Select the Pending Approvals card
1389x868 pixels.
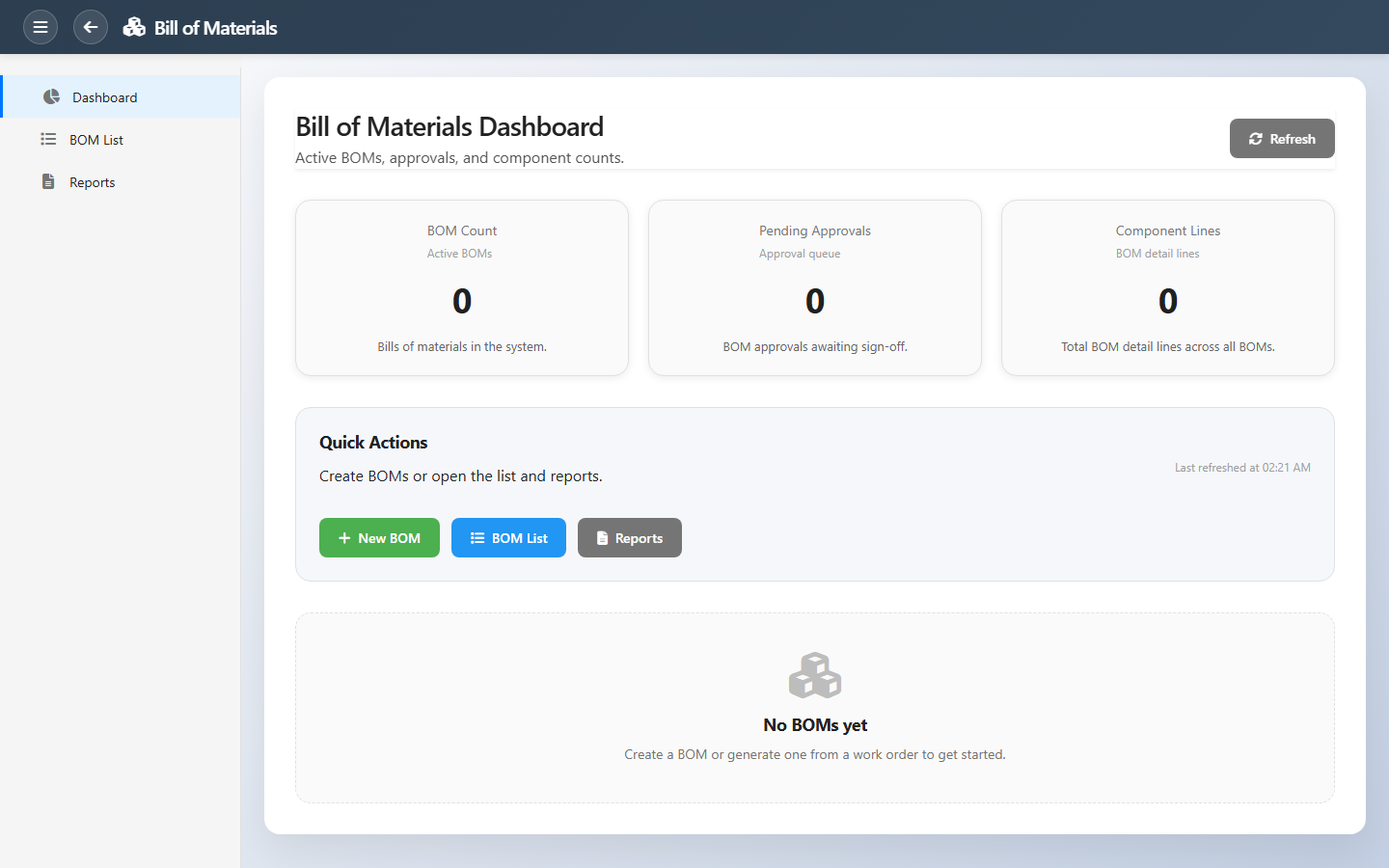click(815, 287)
